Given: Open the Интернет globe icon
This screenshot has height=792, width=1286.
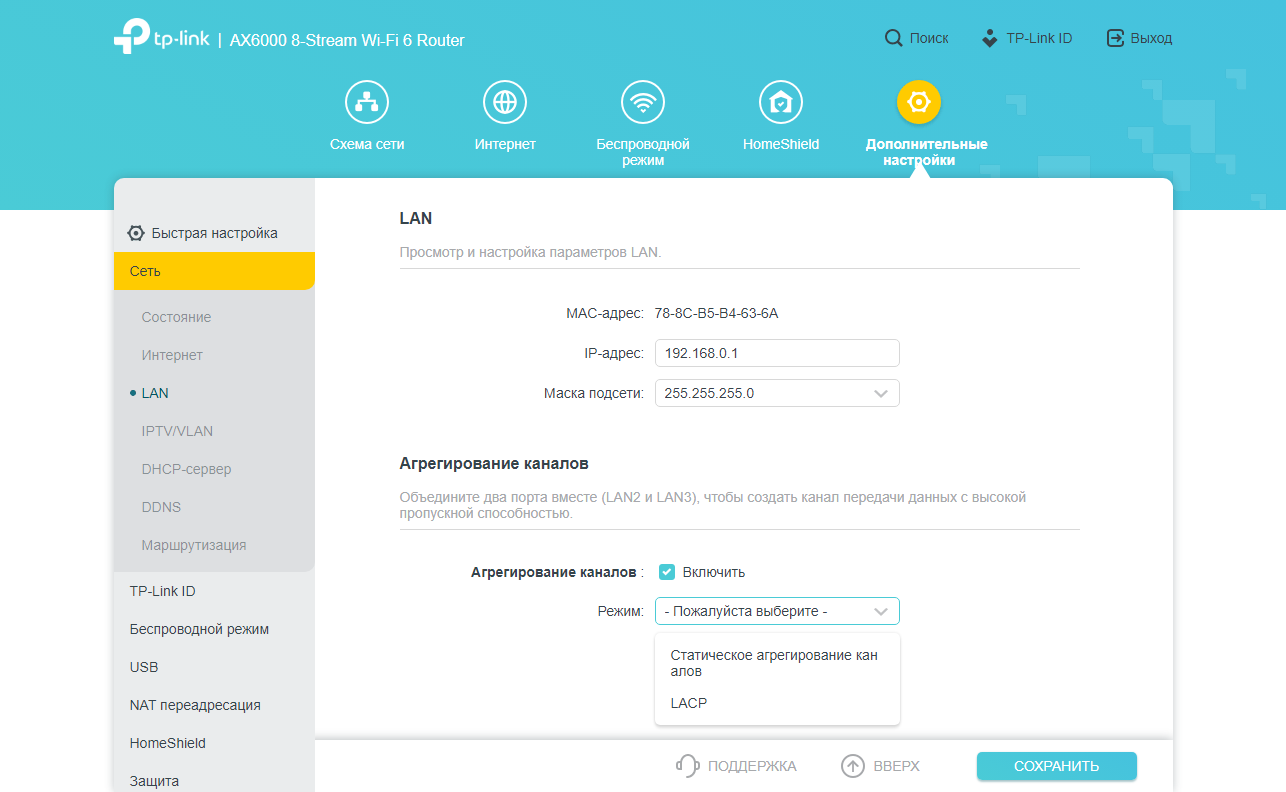Looking at the screenshot, I should 505,102.
